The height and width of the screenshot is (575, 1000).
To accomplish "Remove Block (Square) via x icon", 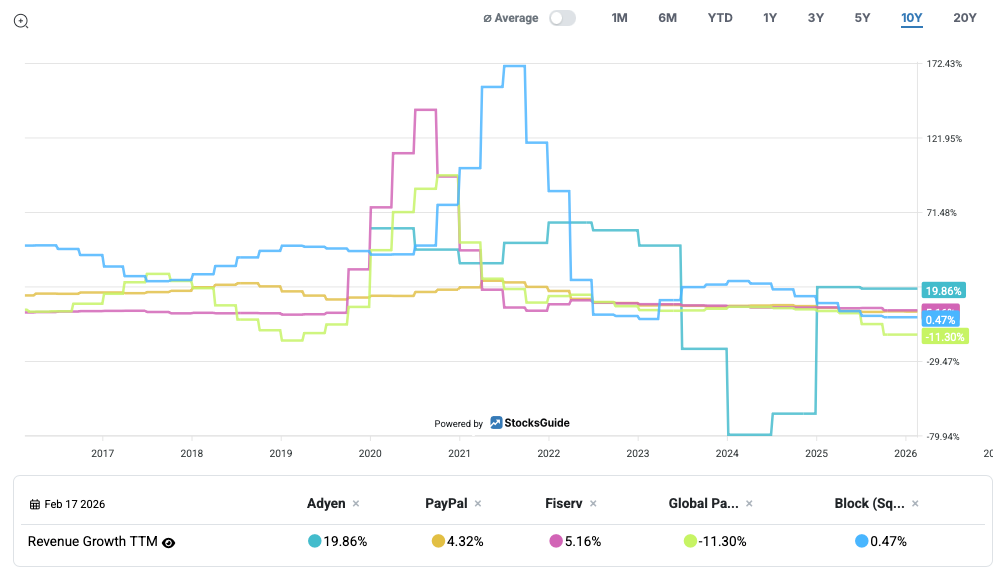I will point(916,504).
